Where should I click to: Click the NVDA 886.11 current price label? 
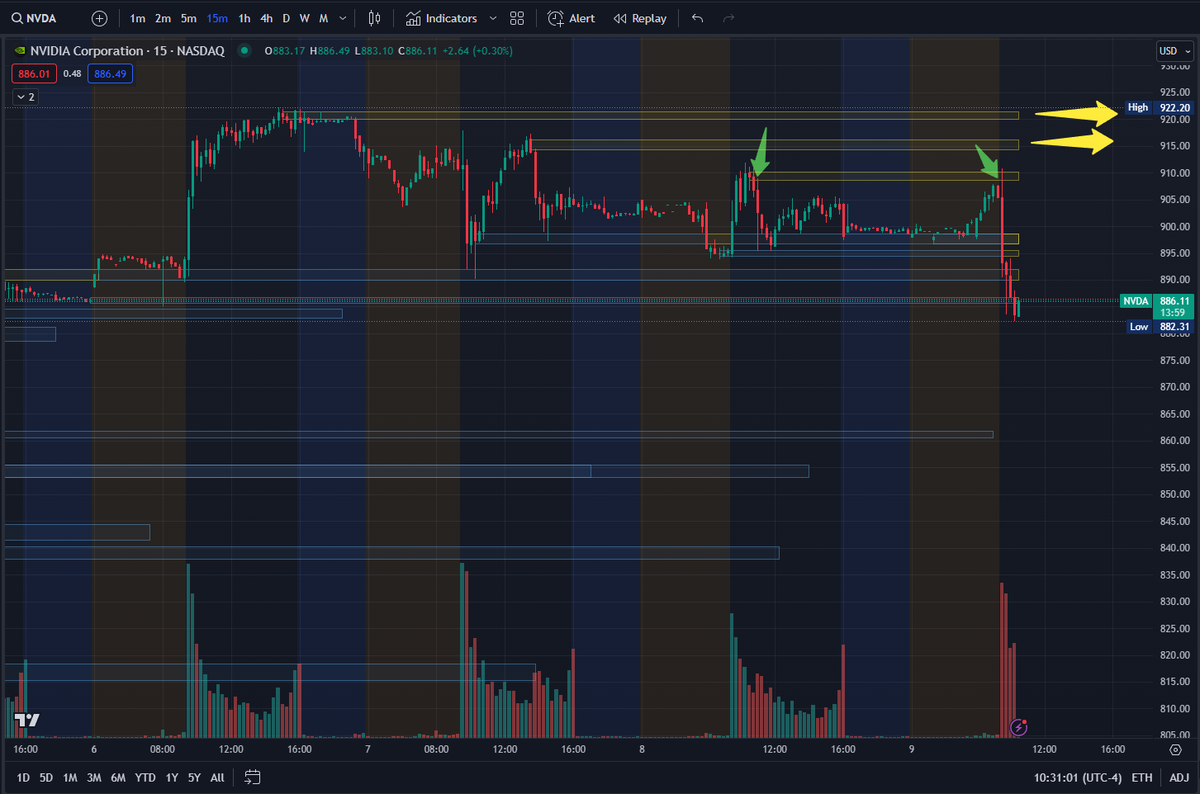click(x=1157, y=301)
